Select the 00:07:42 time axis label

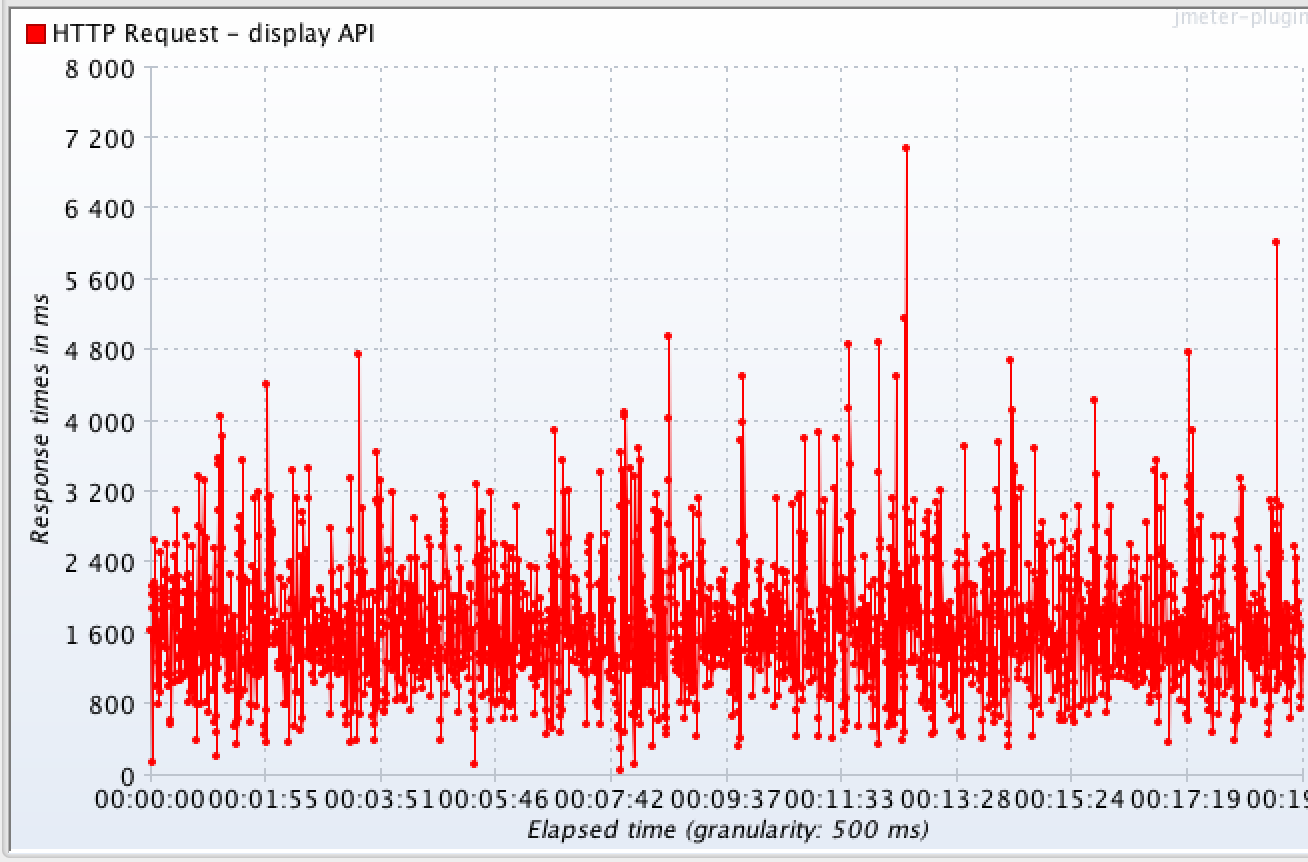611,799
